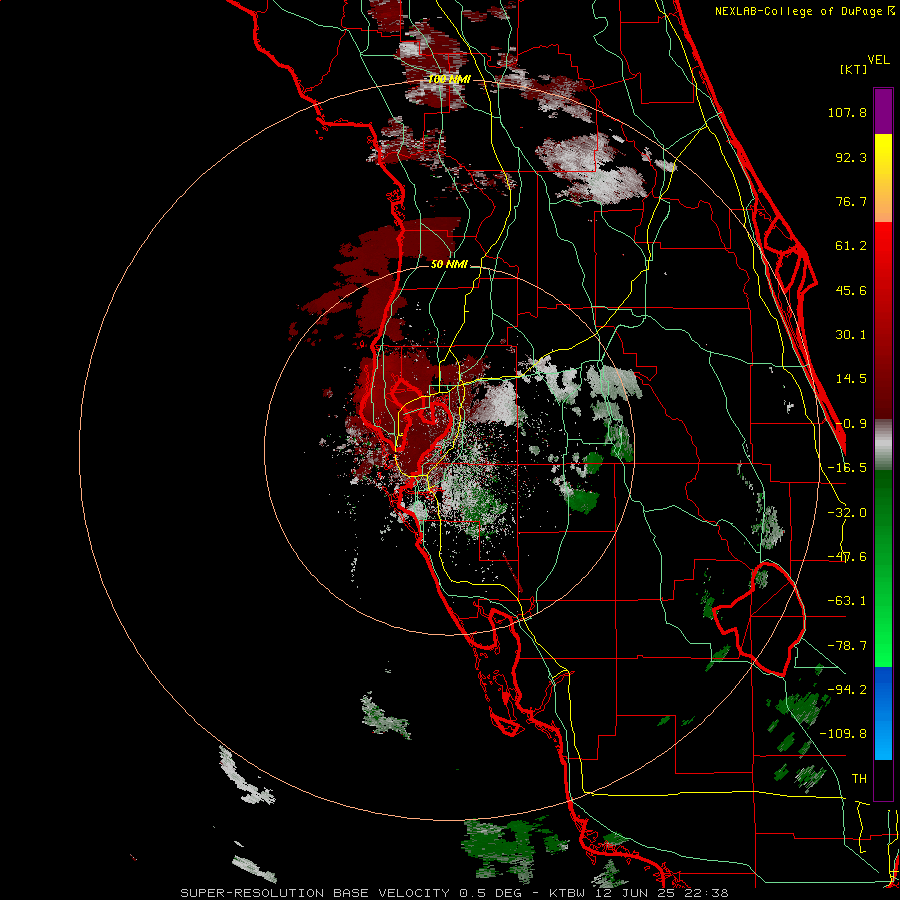Click the 14.5 velocity scale value

pyautogui.click(x=851, y=379)
